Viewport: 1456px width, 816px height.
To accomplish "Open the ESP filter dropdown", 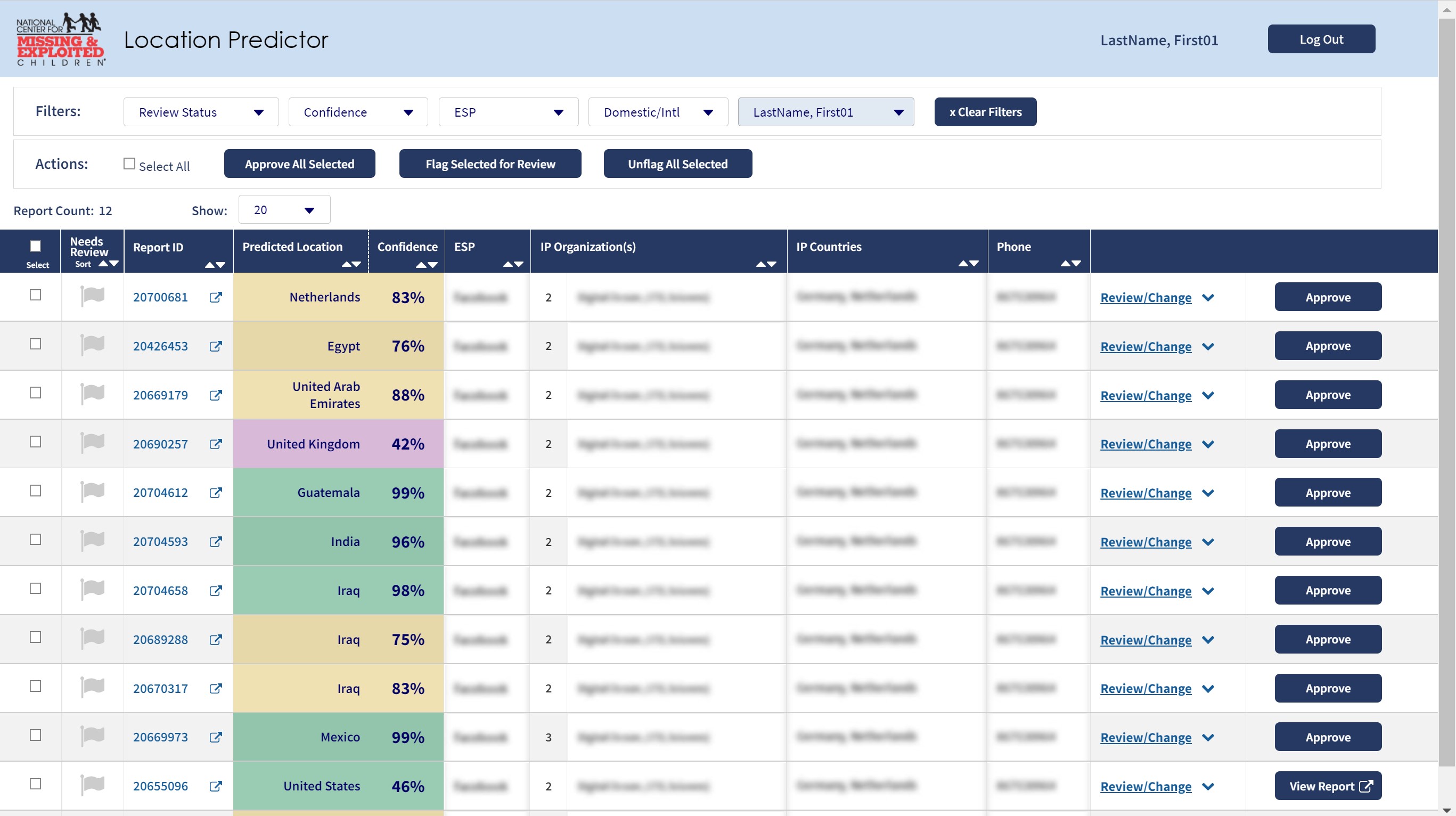I will [508, 112].
